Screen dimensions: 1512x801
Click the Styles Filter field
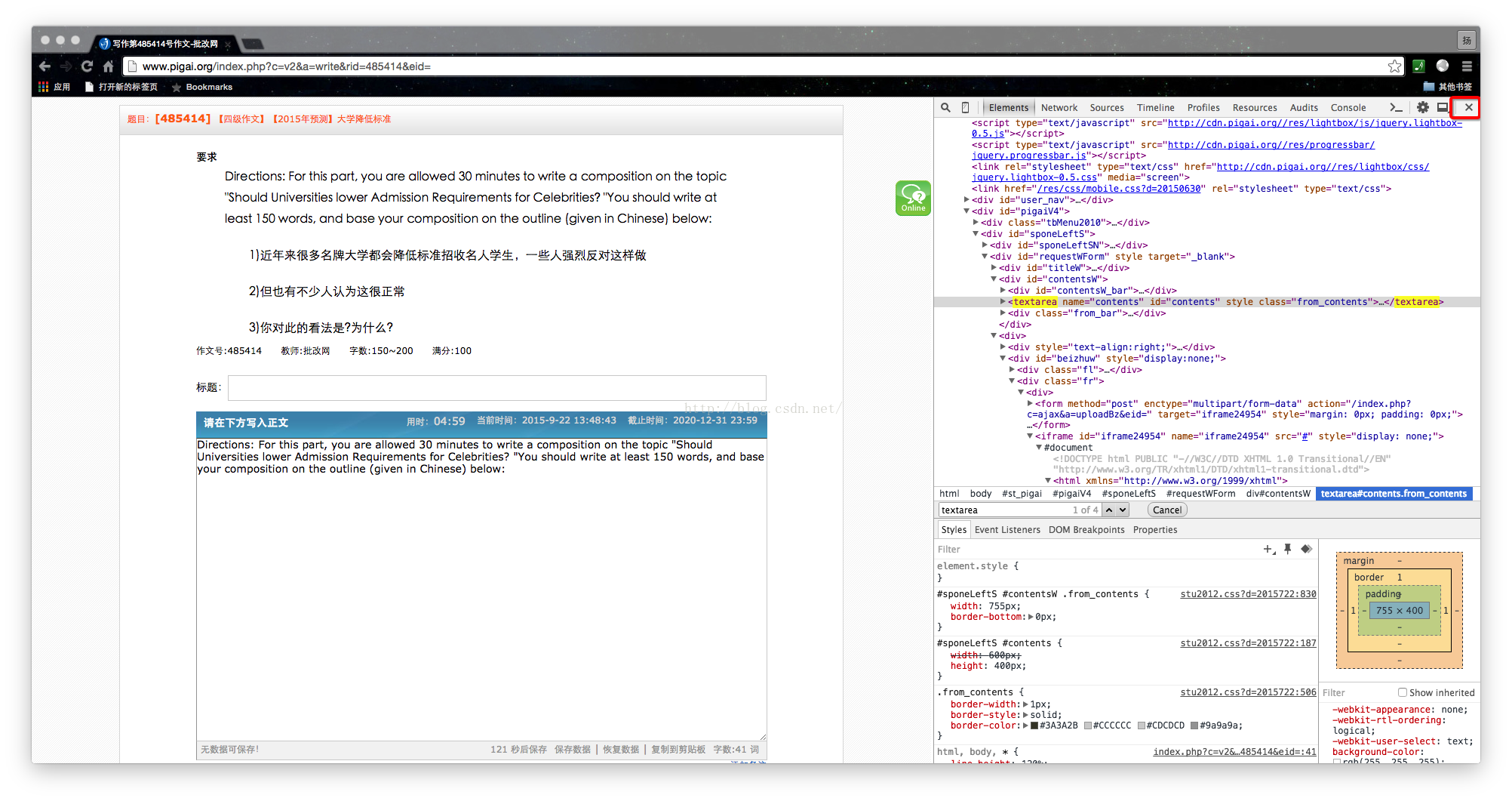[x=1094, y=550]
